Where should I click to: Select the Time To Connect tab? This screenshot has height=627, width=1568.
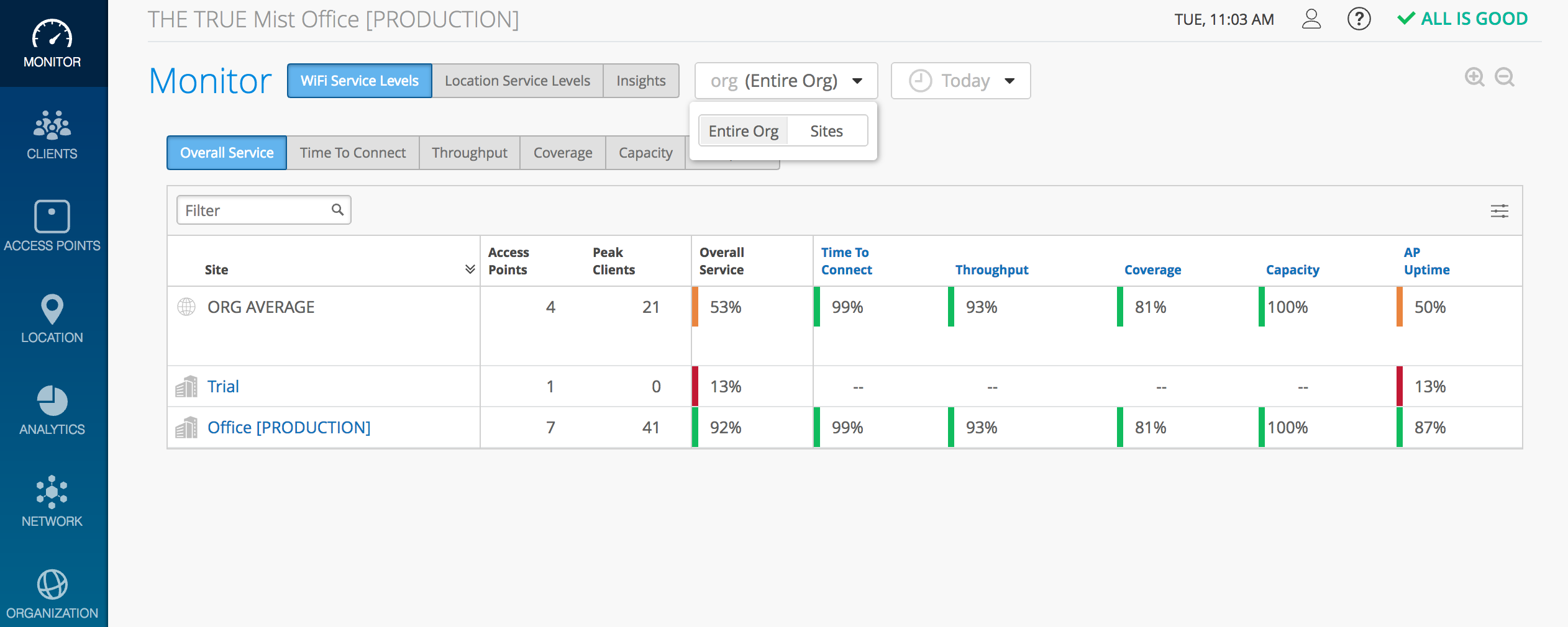pyautogui.click(x=352, y=153)
